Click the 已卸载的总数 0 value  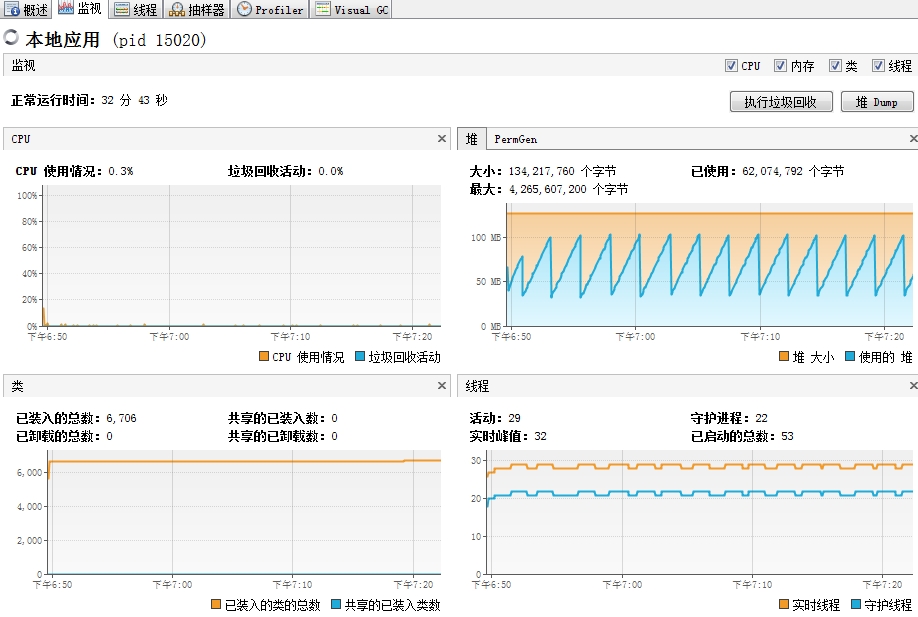click(x=109, y=436)
